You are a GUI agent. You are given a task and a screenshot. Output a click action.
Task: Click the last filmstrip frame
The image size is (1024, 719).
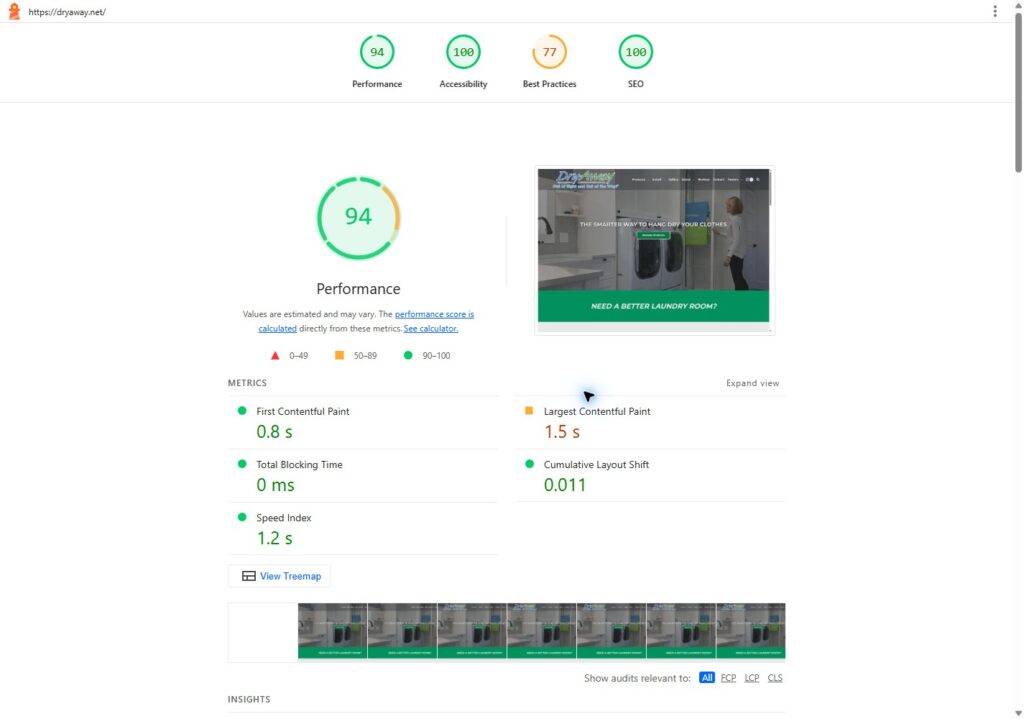tap(751, 631)
